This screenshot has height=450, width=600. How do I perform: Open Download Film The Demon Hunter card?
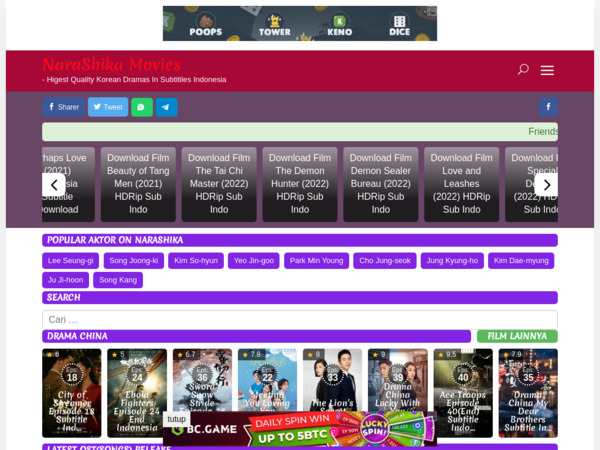coord(300,184)
